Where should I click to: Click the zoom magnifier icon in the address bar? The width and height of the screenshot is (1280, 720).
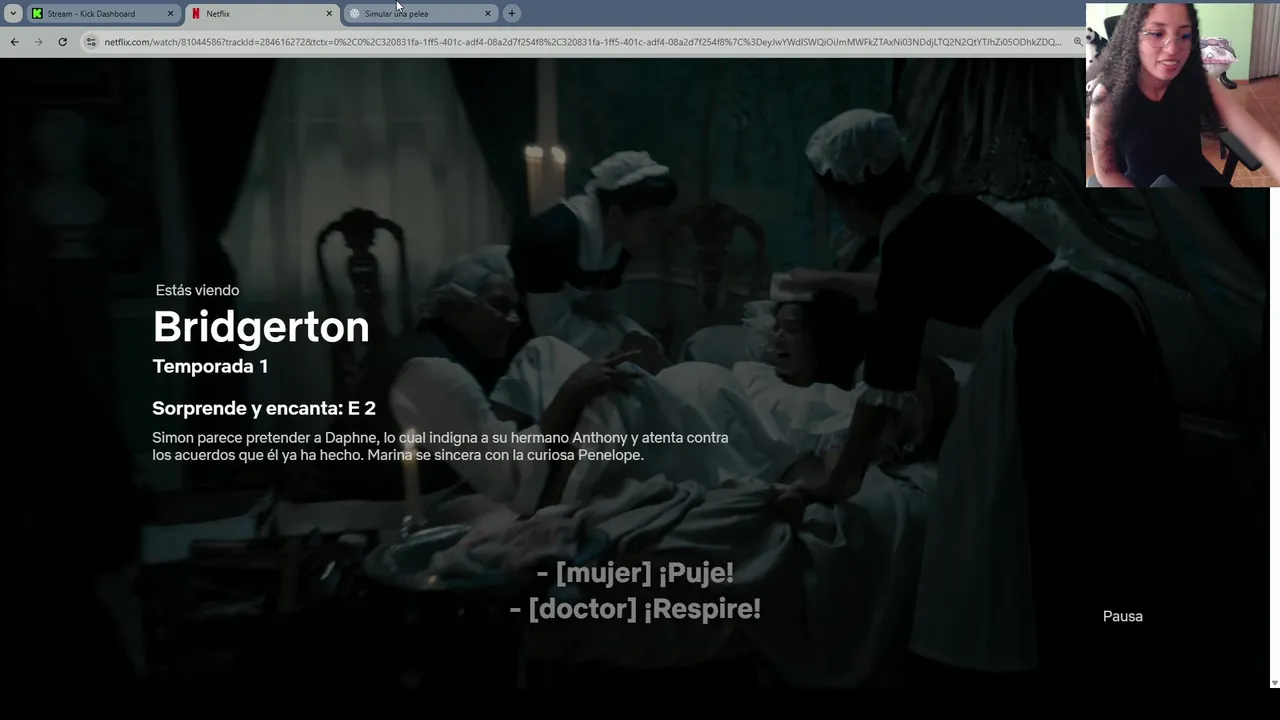(x=1077, y=42)
